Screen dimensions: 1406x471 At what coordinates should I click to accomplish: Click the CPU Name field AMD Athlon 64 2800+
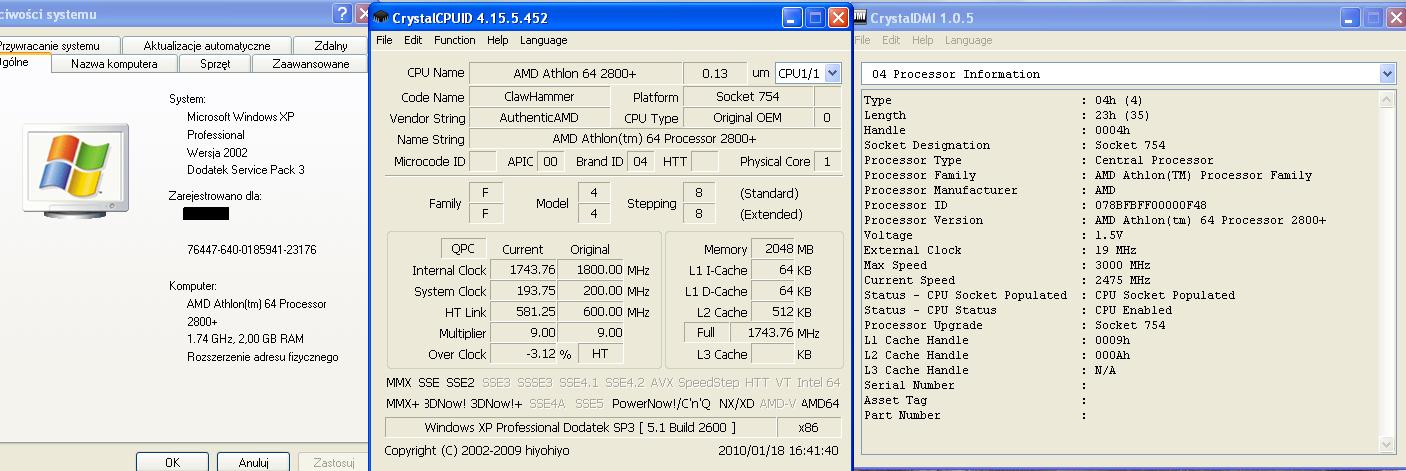click(575, 73)
